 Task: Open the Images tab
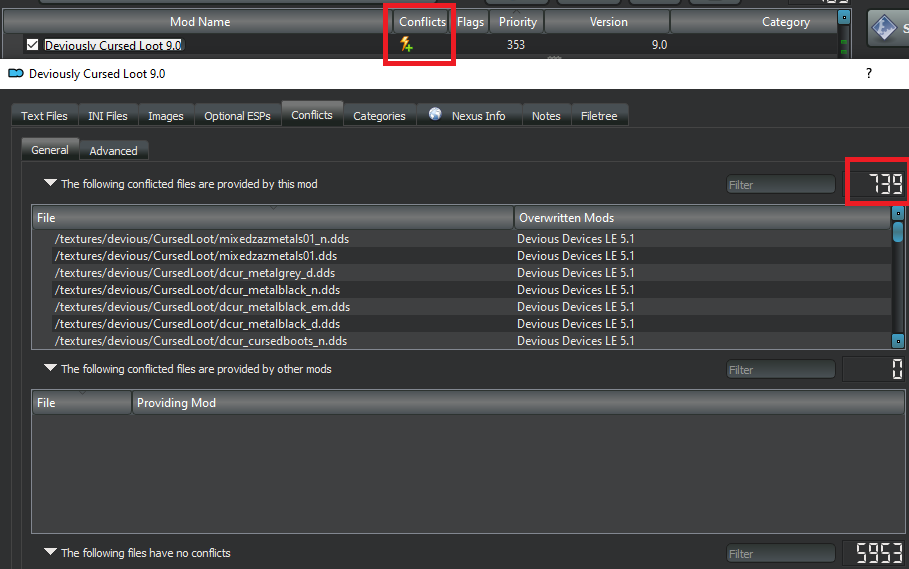click(x=166, y=116)
